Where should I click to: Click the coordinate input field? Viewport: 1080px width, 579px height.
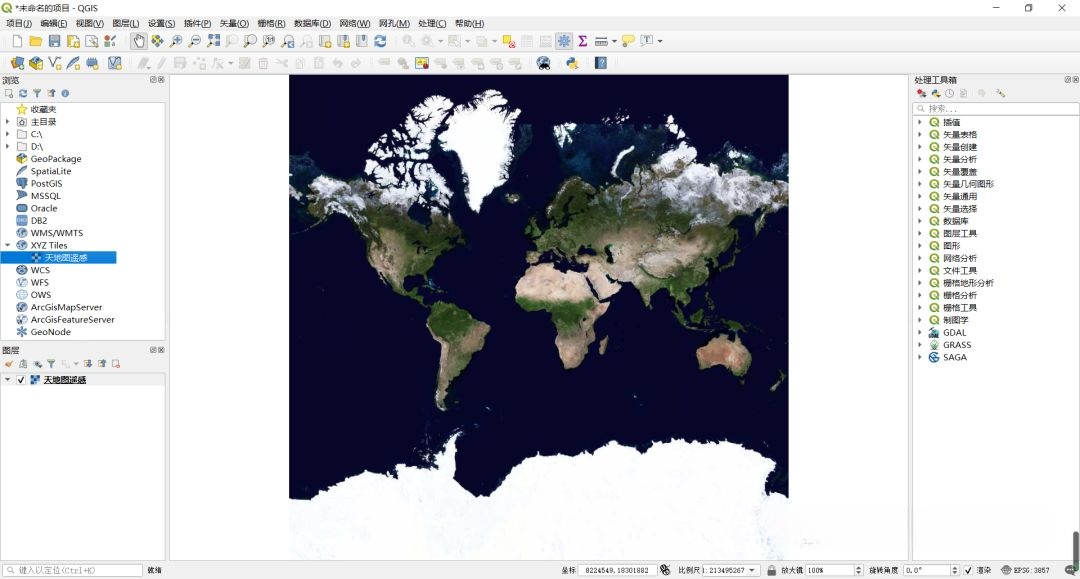coord(617,570)
